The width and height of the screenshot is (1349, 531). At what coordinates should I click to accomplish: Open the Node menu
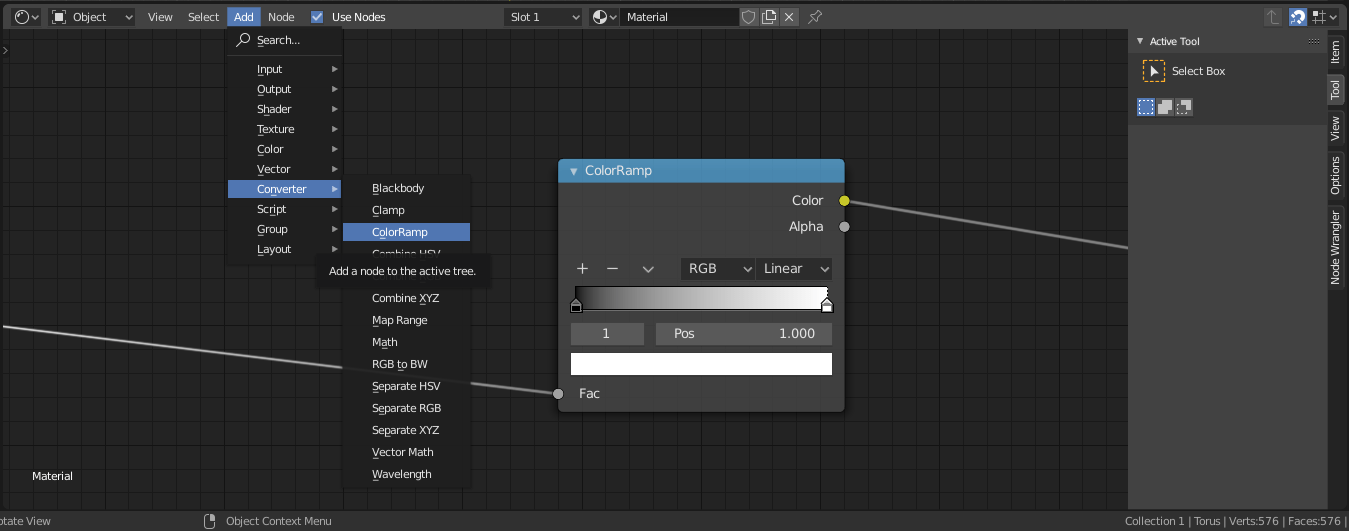point(281,17)
